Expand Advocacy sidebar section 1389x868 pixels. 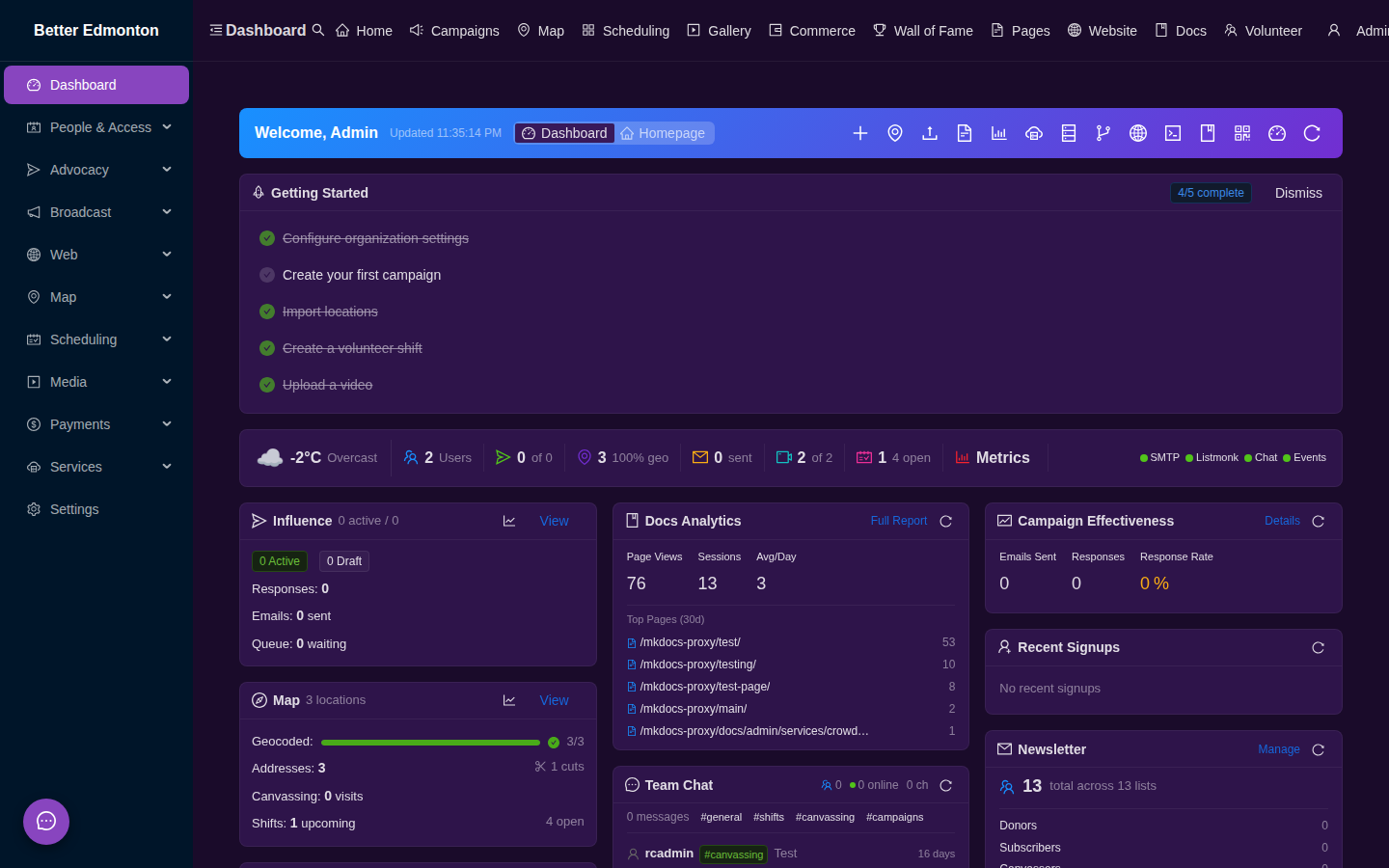point(96,170)
